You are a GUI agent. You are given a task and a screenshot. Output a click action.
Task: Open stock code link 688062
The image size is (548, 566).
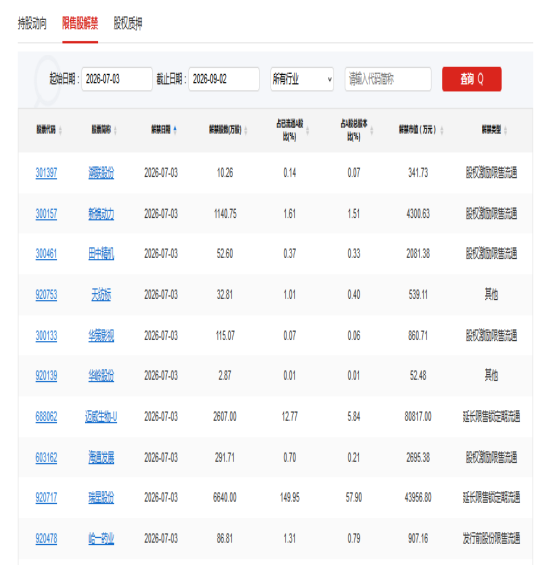46,417
